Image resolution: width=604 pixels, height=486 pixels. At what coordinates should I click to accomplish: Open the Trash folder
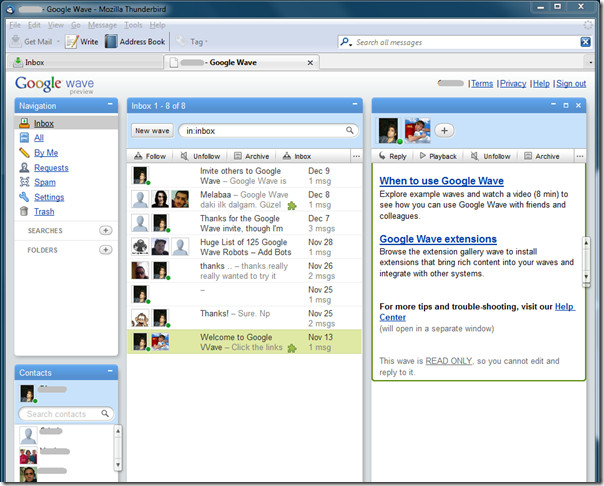[44, 212]
